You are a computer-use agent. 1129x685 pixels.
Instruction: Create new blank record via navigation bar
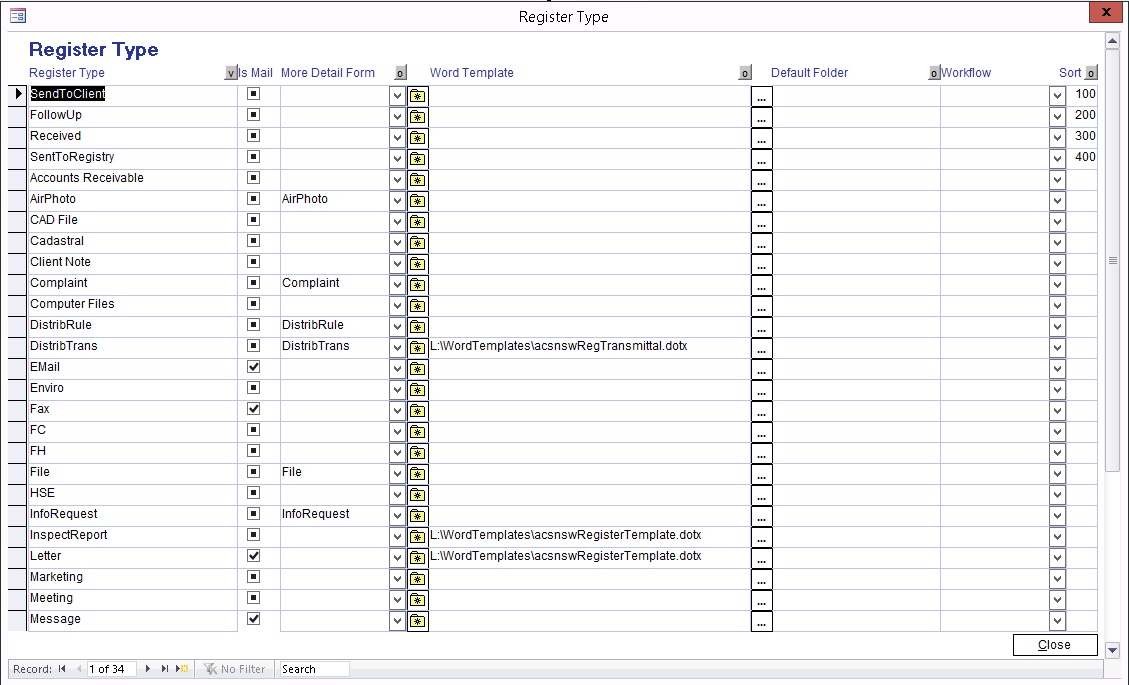coord(182,669)
